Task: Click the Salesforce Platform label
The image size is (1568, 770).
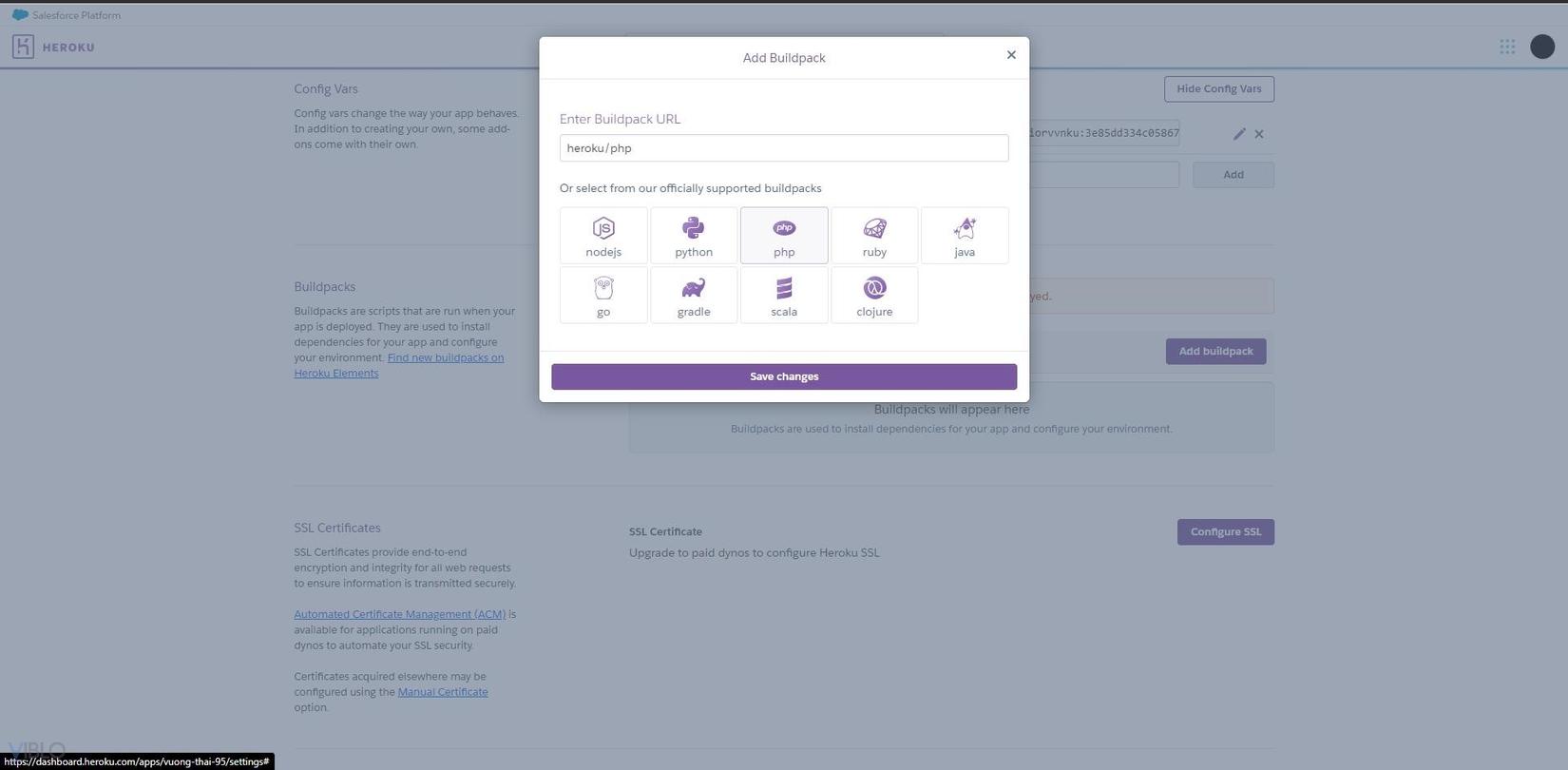Action: point(76,15)
